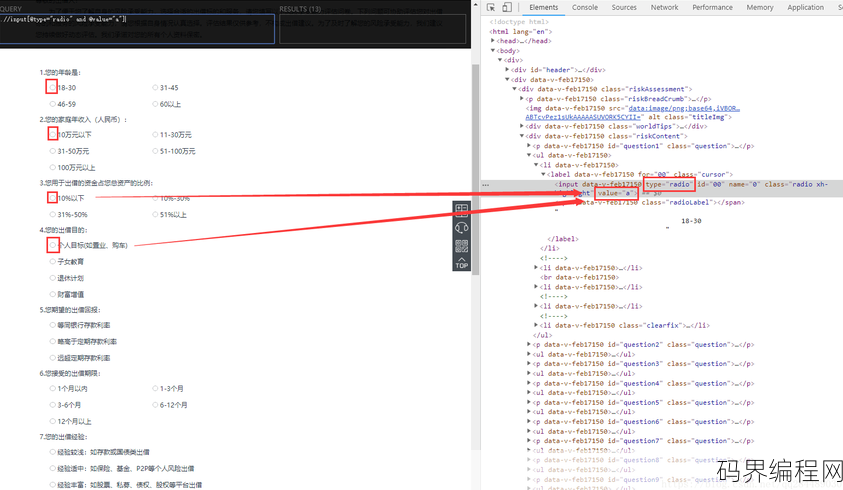Expand the li class="clearfix" node

pos(536,325)
